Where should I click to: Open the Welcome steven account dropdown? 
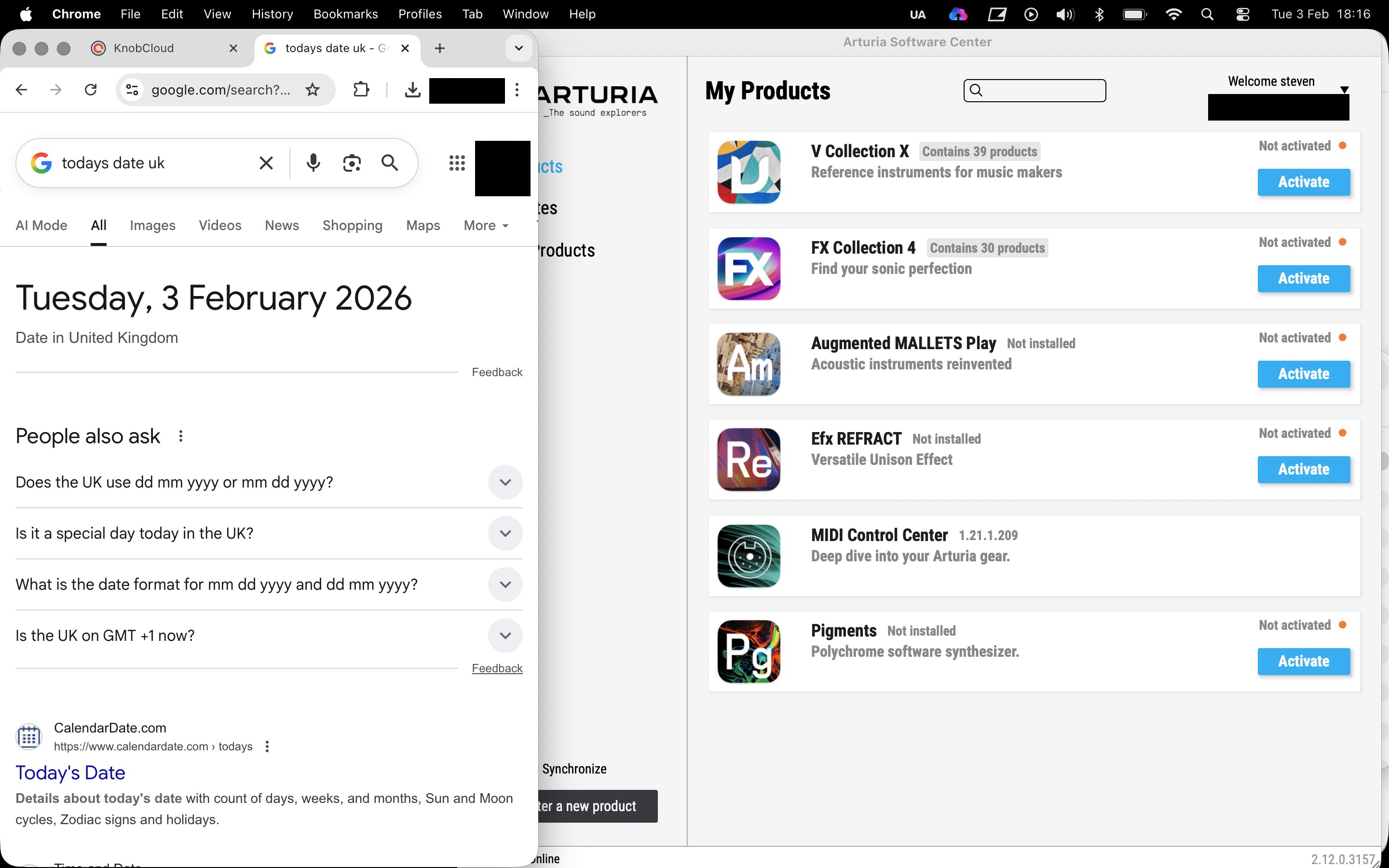pos(1344,89)
